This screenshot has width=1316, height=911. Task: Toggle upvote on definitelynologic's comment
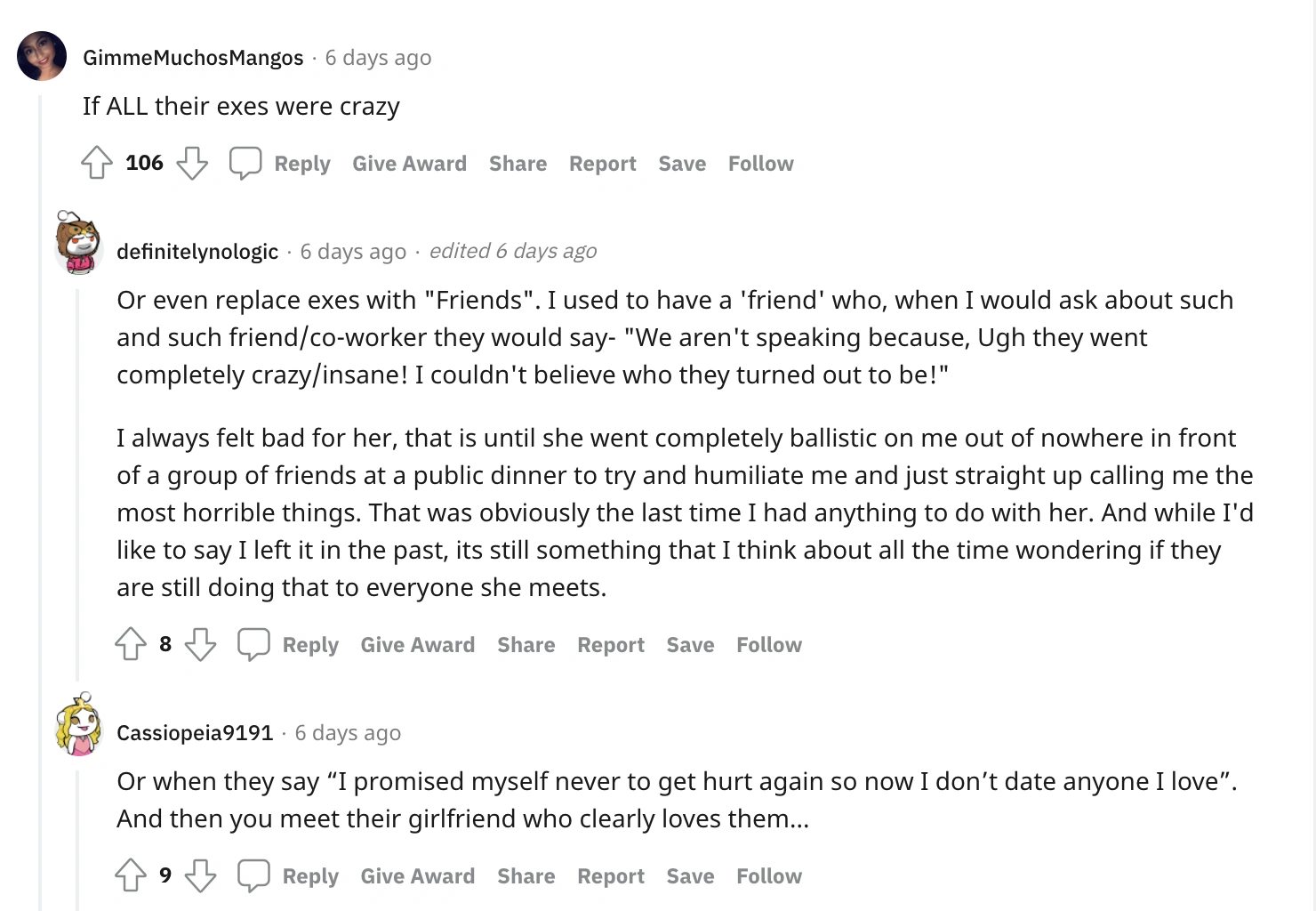[x=131, y=644]
